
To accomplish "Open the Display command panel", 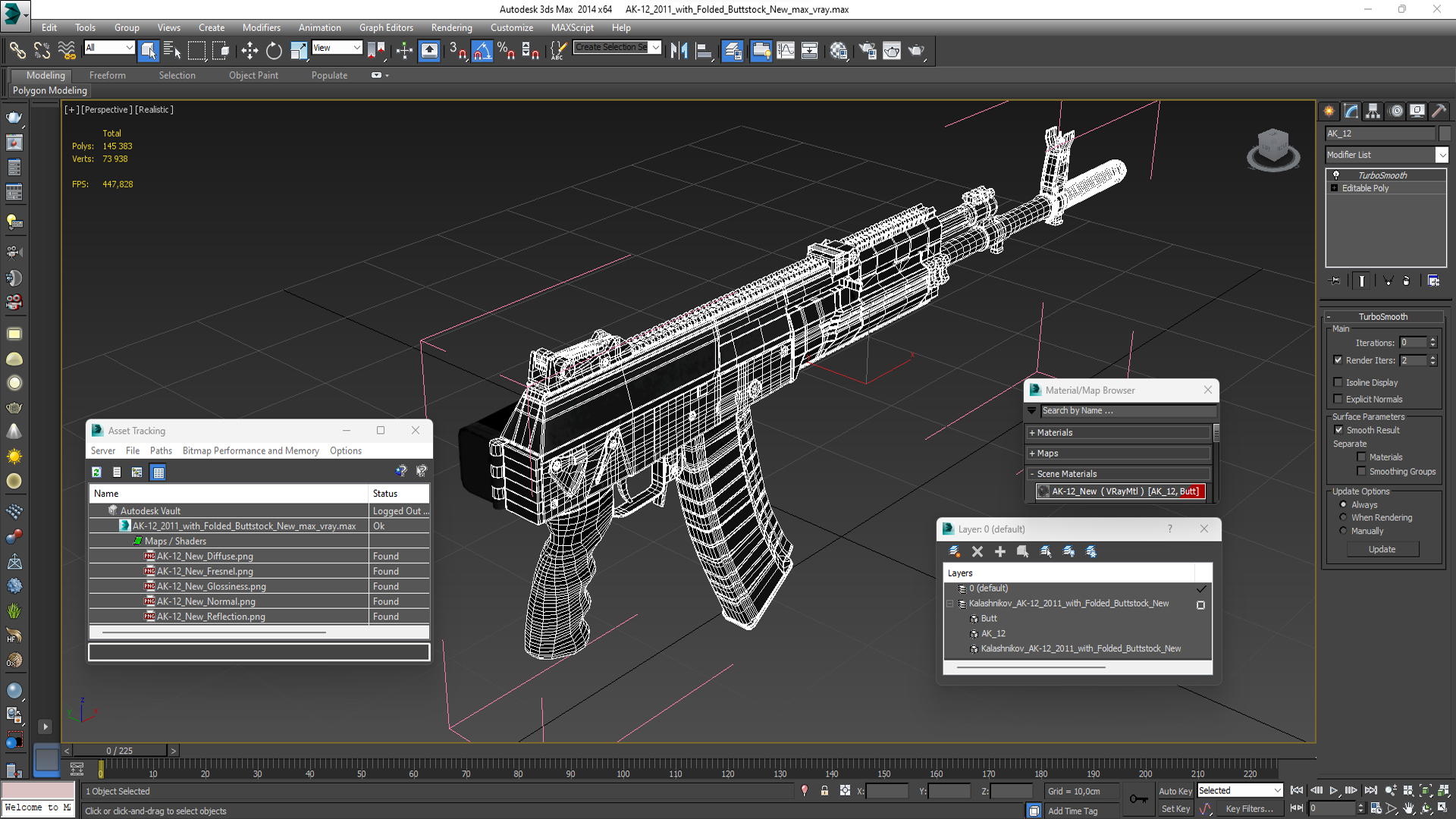I will (x=1417, y=111).
